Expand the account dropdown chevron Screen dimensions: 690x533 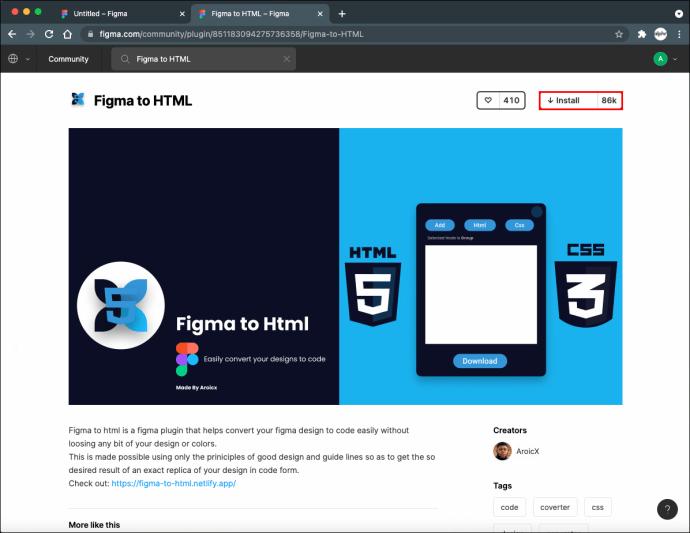tap(675, 59)
